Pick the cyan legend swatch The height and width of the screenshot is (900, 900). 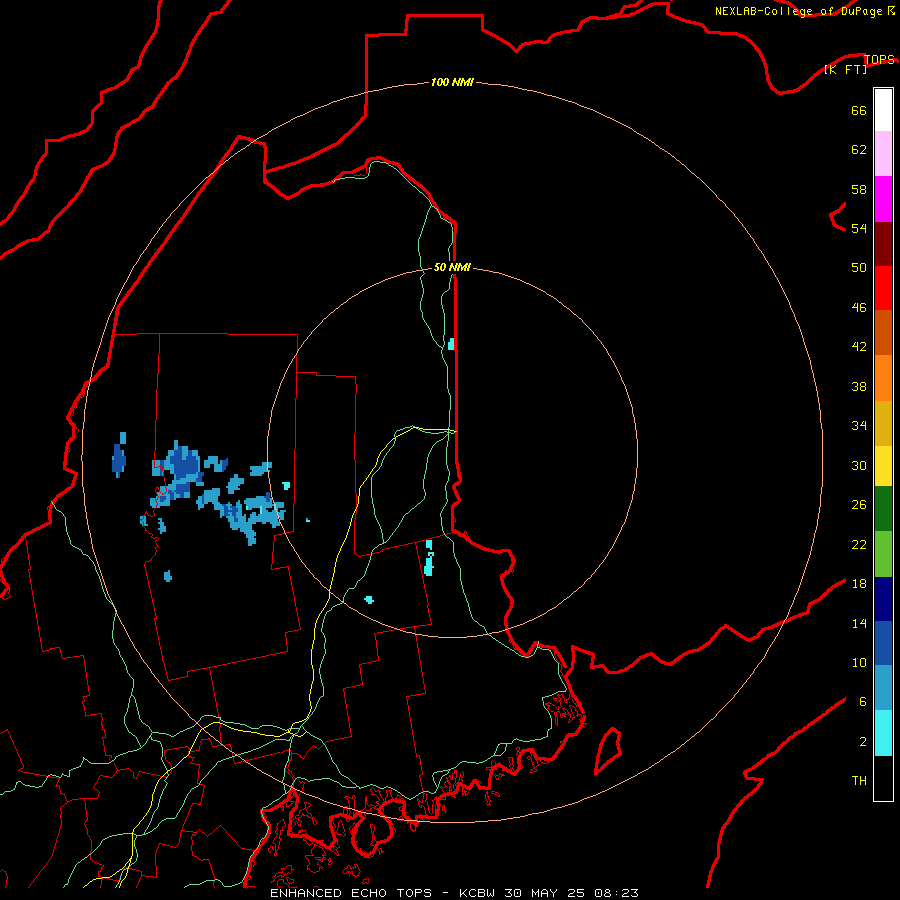(x=883, y=733)
